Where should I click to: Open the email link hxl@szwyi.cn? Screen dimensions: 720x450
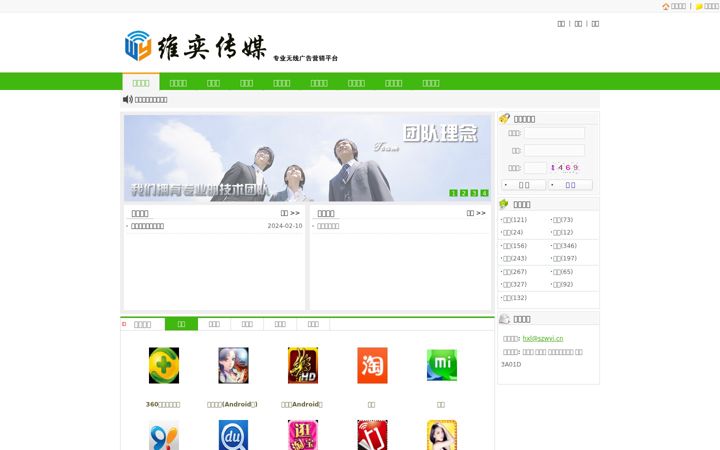pos(543,338)
